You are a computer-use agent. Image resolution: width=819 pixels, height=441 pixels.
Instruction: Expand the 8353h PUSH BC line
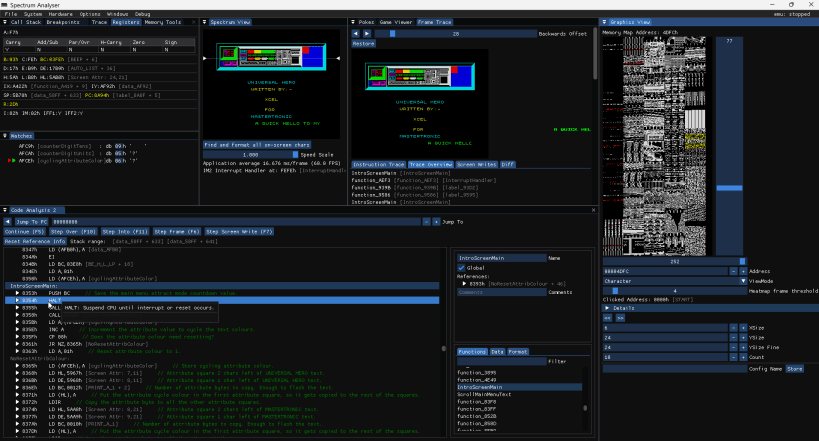17,293
